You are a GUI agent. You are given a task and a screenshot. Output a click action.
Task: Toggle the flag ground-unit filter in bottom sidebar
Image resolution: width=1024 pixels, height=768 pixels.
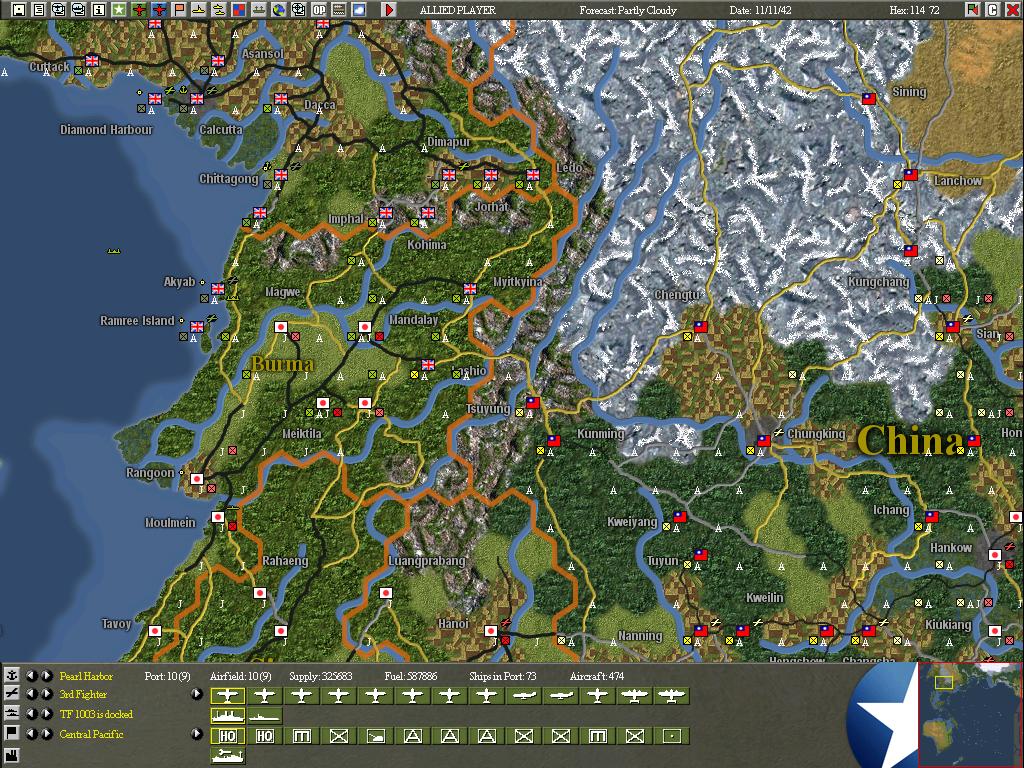point(11,732)
